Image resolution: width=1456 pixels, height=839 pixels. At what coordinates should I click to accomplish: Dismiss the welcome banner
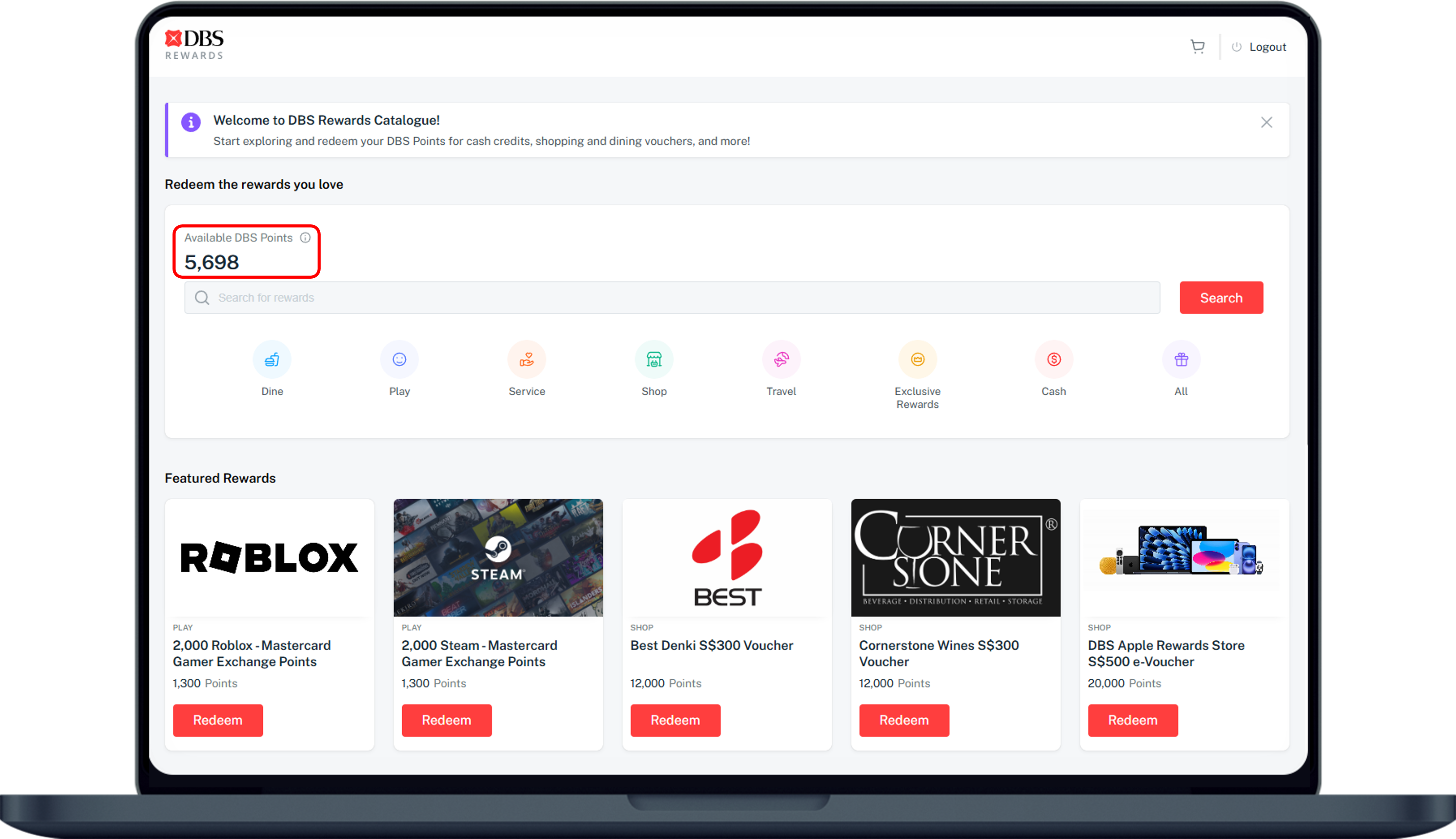point(1266,122)
